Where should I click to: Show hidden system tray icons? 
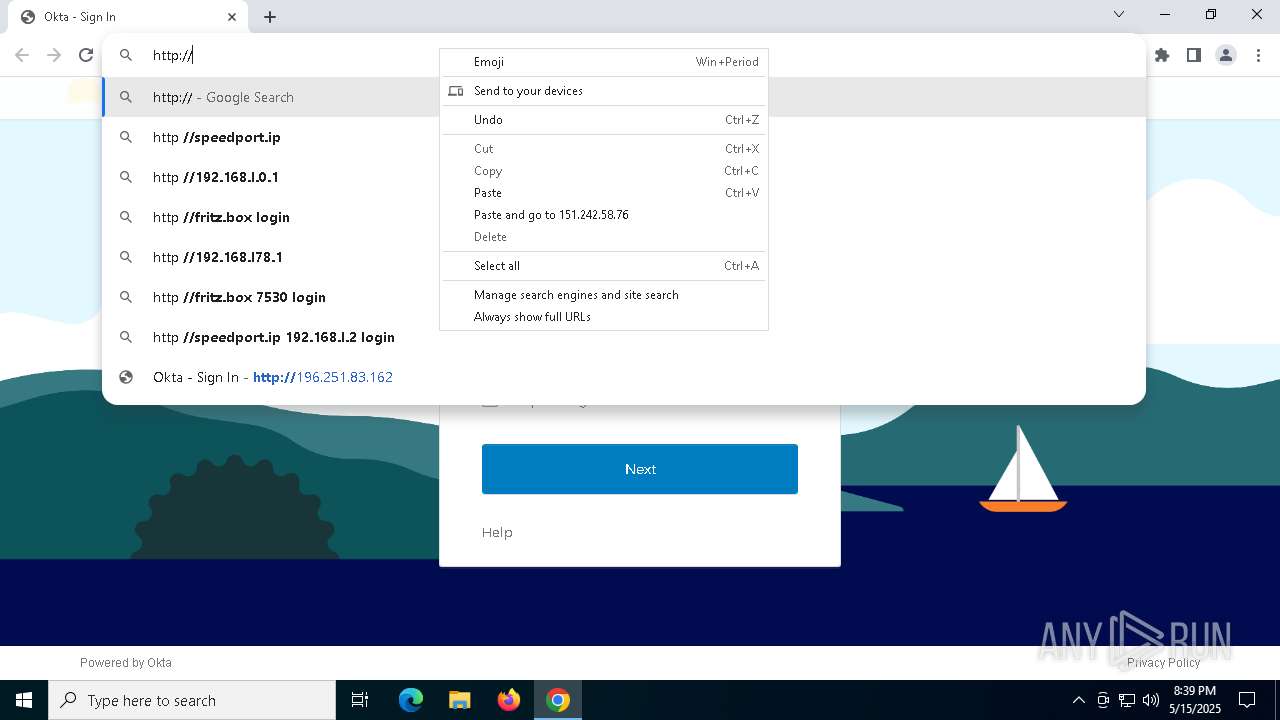[1078, 700]
